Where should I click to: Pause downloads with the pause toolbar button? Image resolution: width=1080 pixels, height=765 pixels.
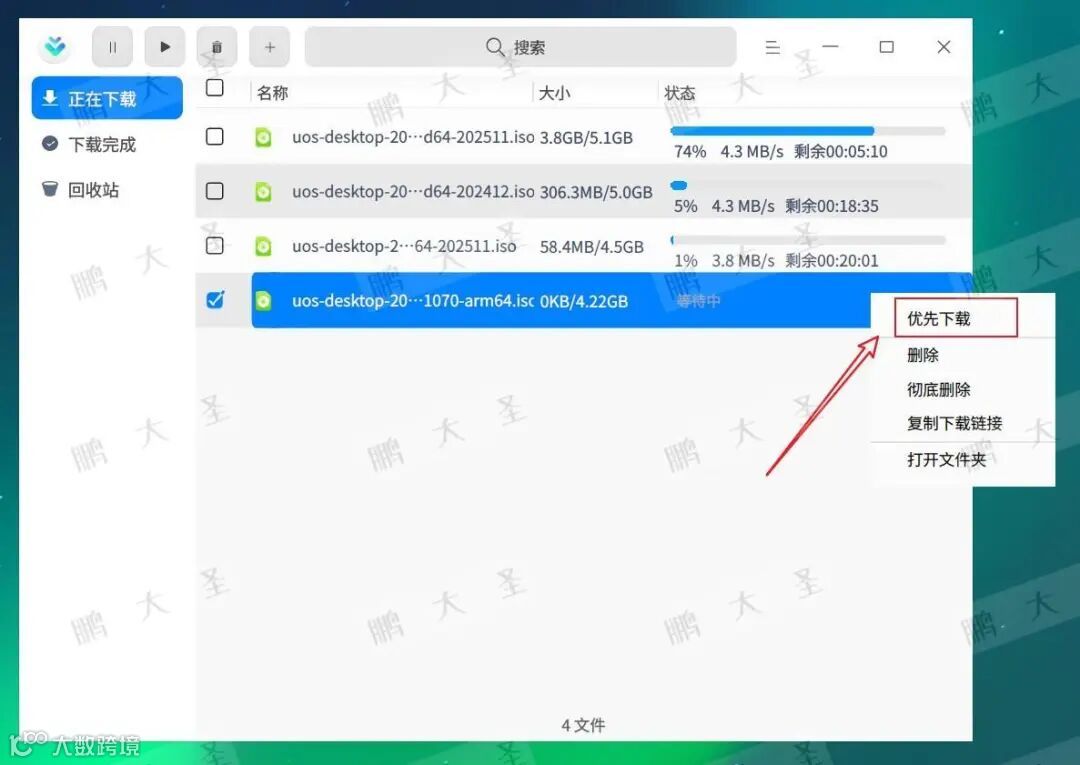coord(112,47)
